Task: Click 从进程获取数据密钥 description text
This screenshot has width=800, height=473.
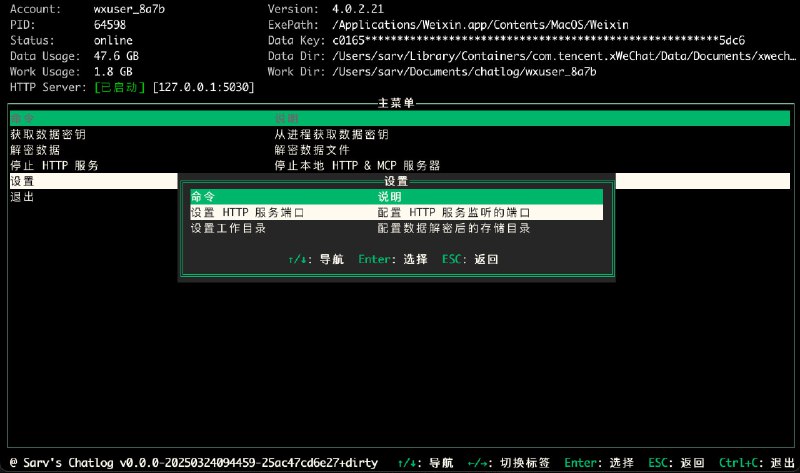Action: [x=332, y=135]
